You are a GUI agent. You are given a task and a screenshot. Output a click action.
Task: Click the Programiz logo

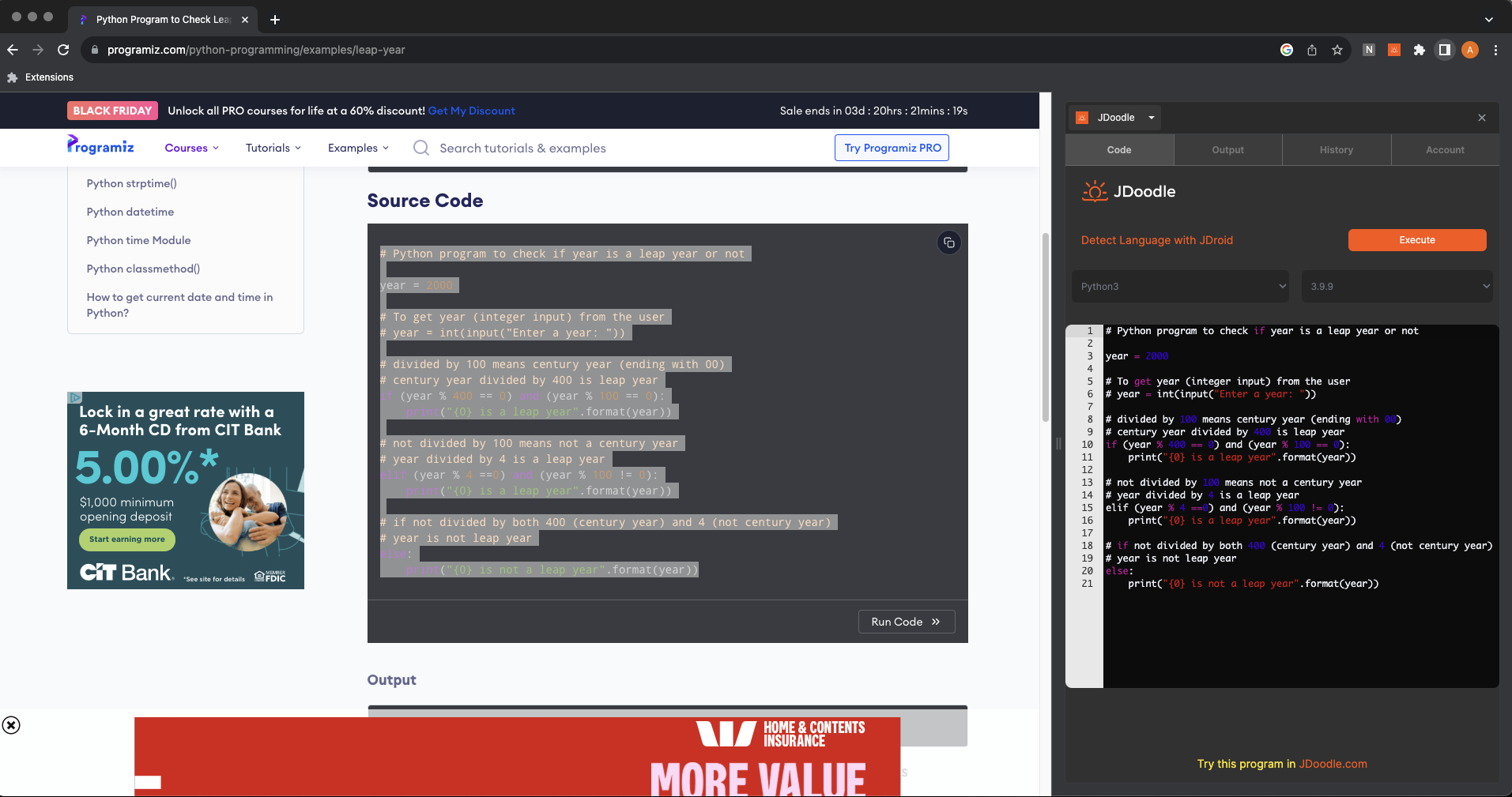coord(100,145)
